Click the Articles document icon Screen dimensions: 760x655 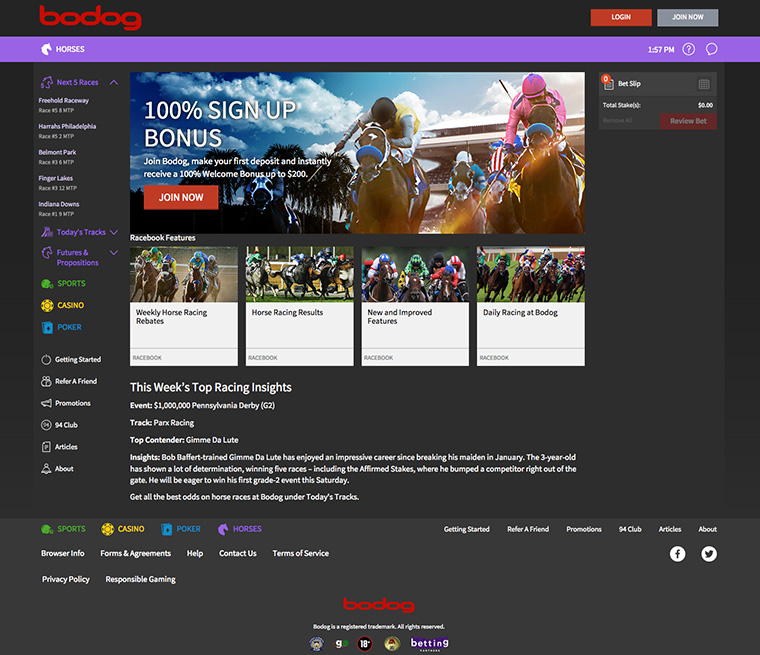[46, 447]
